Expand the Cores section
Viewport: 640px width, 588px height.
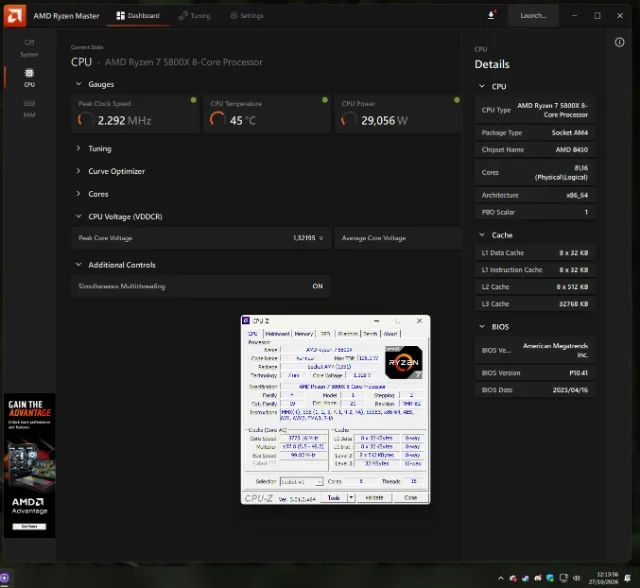pyautogui.click(x=78, y=194)
